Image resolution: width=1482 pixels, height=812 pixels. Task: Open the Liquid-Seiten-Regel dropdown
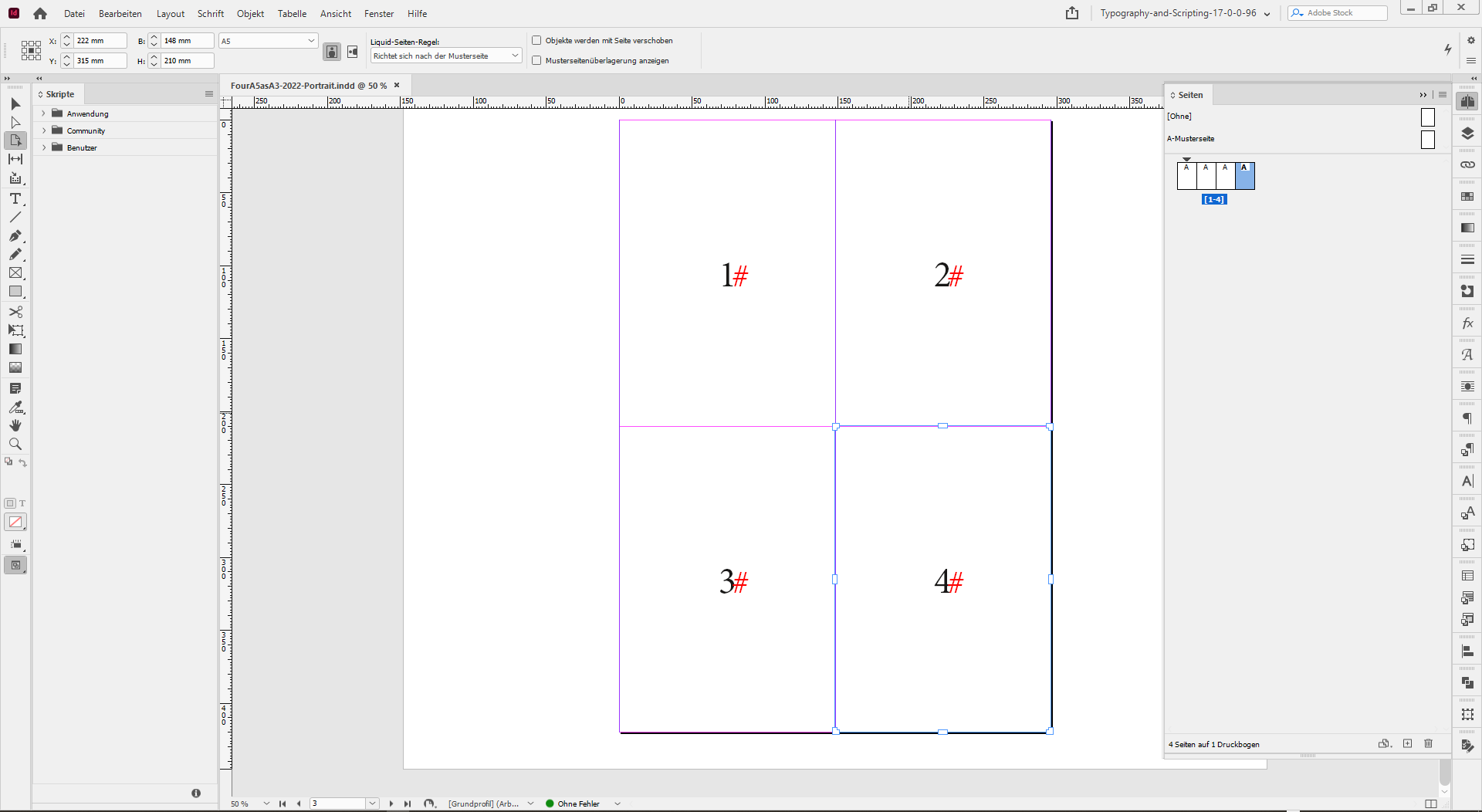[445, 55]
